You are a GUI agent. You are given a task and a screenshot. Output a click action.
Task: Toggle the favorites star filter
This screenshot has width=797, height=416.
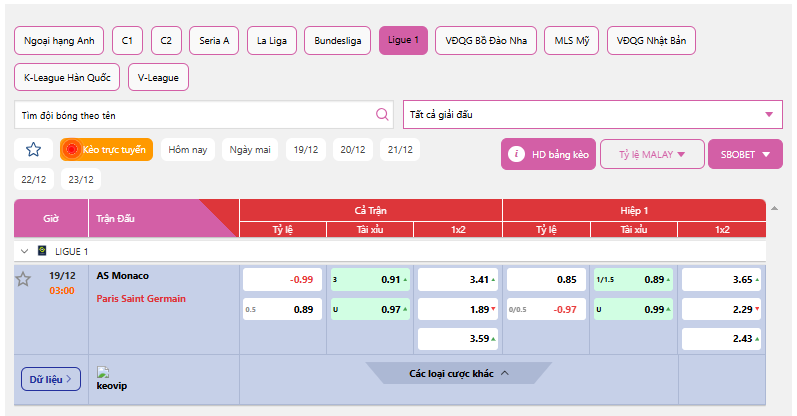[x=34, y=150]
